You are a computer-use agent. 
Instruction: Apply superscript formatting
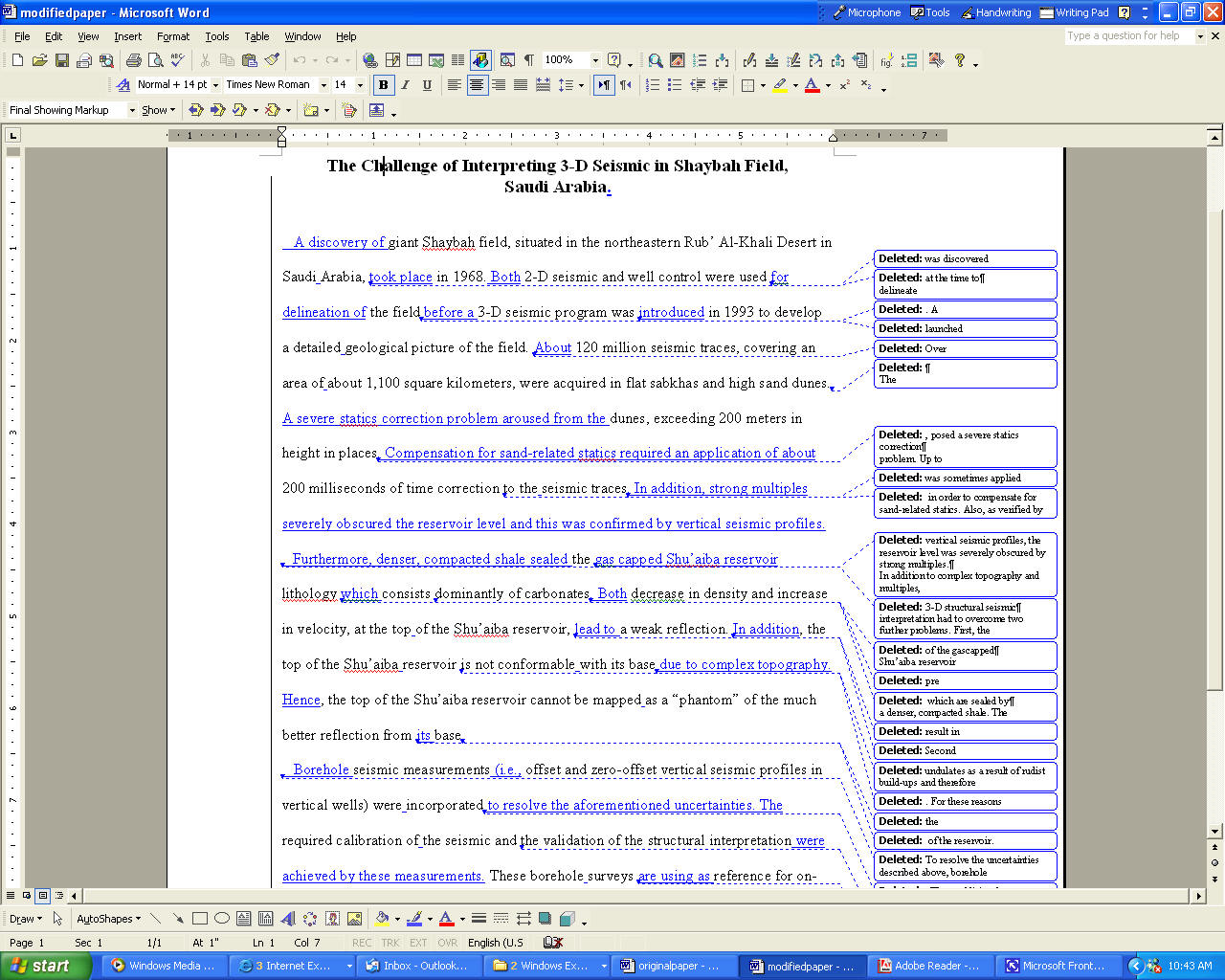(x=844, y=85)
